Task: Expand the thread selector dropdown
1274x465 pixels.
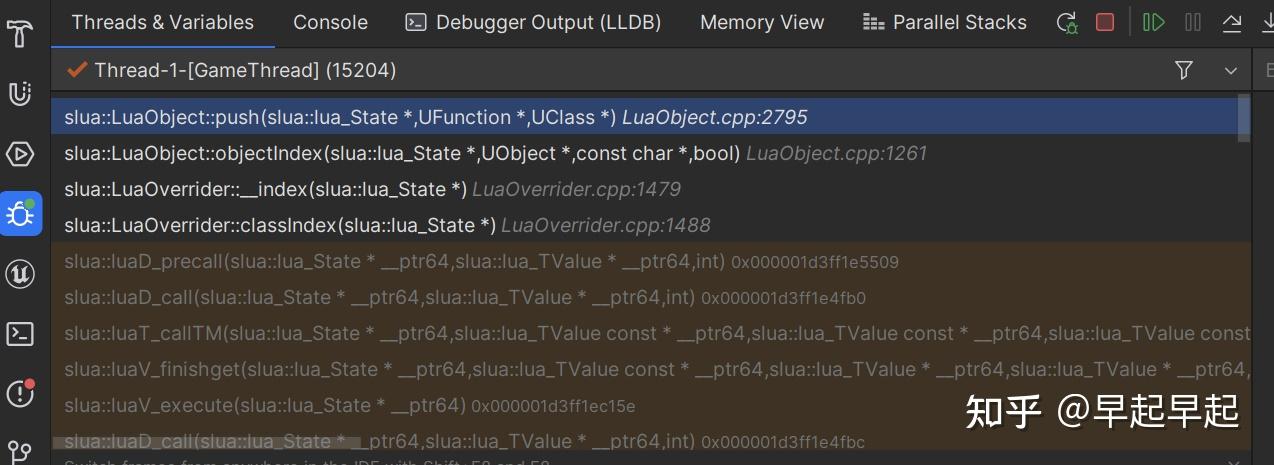Action: 1231,70
